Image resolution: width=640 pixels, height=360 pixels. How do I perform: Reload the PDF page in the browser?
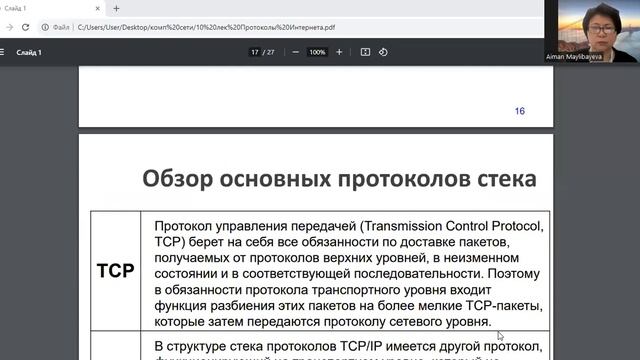25,27
